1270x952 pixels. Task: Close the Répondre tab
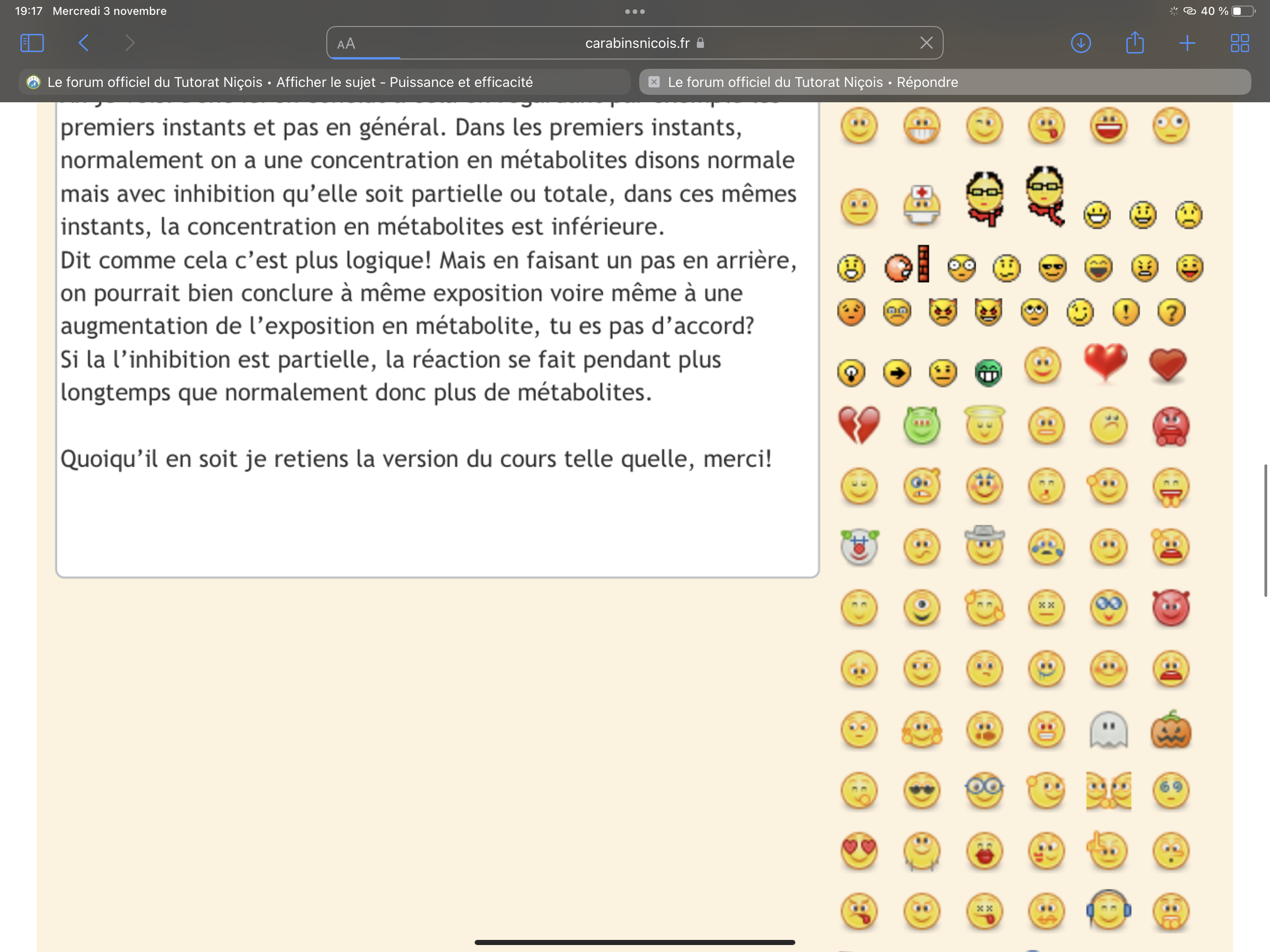click(654, 82)
